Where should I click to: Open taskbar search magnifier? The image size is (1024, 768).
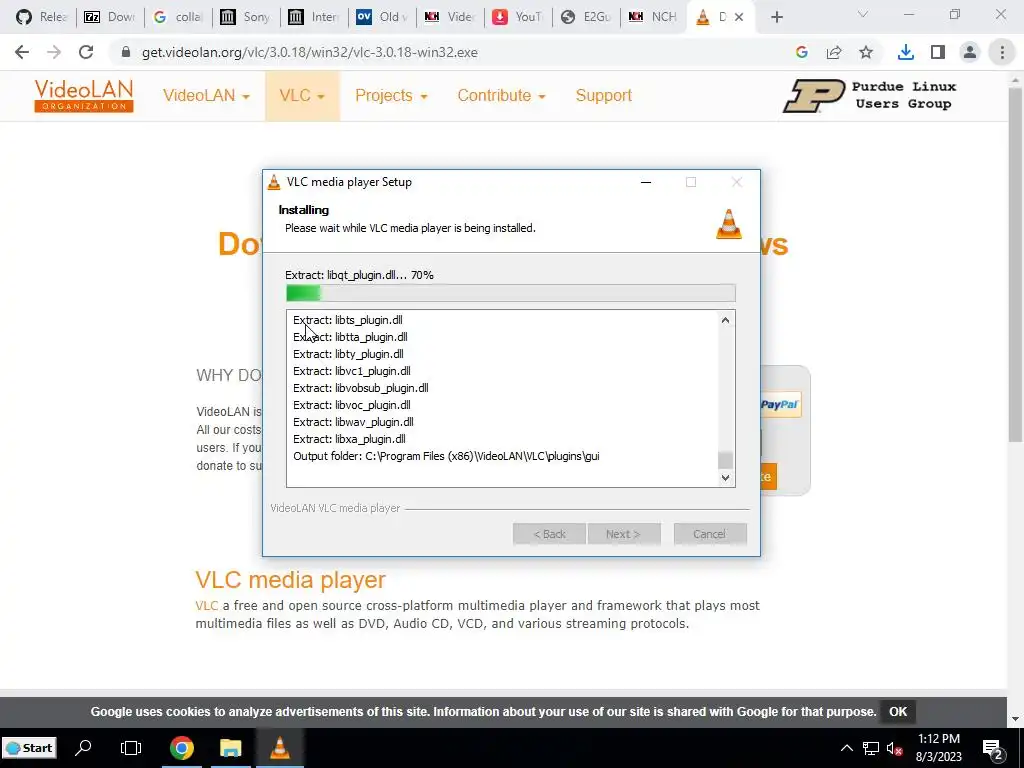(x=83, y=748)
